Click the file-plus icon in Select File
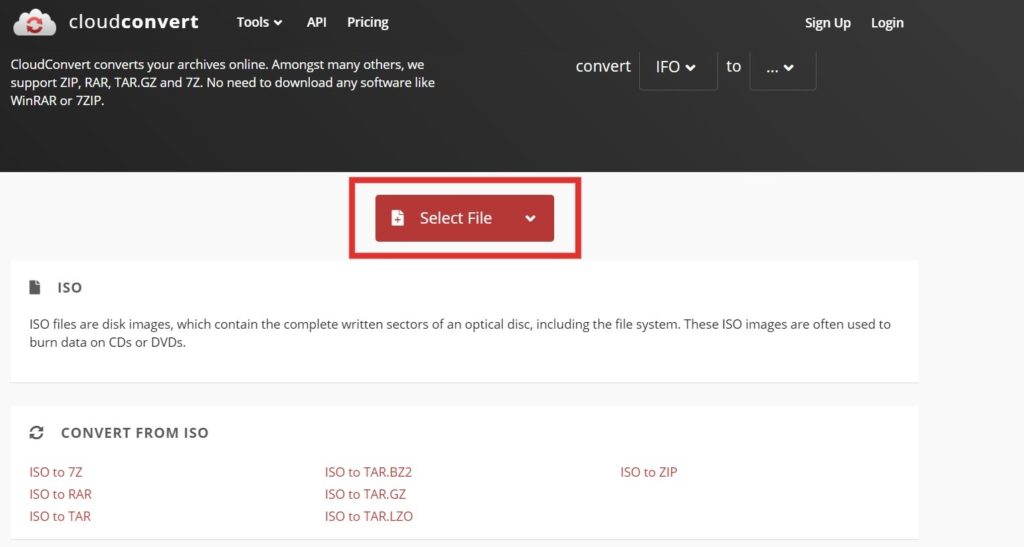This screenshot has width=1024, height=547. tap(397, 218)
